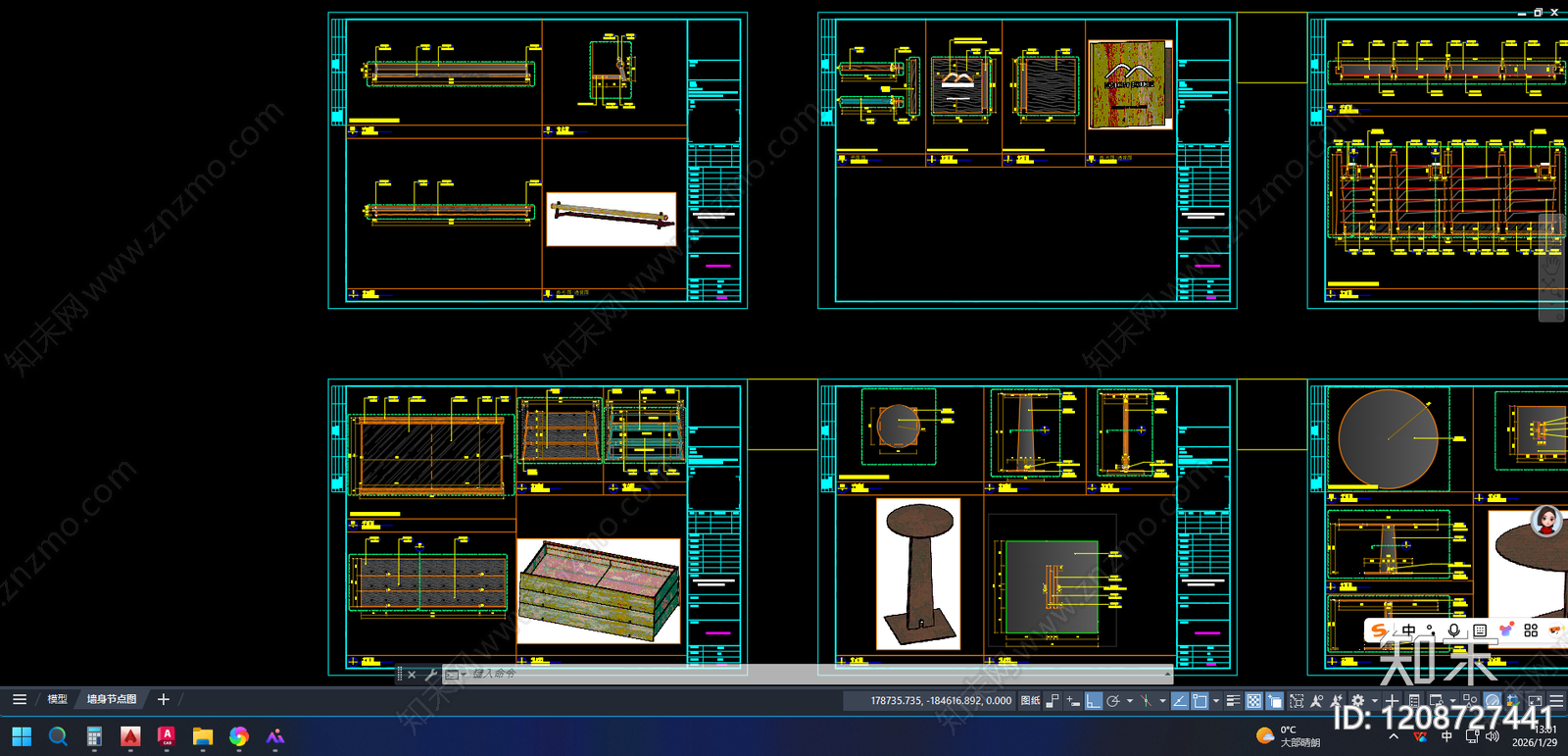
Task: Open command line customization wrench
Action: pos(430,675)
